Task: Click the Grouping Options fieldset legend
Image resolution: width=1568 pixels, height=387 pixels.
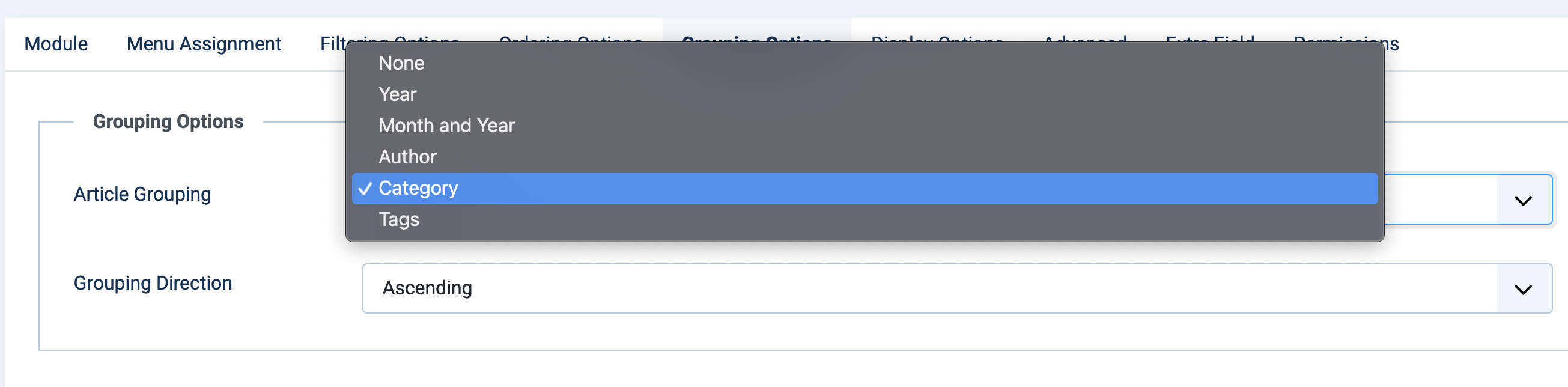Action: 168,122
